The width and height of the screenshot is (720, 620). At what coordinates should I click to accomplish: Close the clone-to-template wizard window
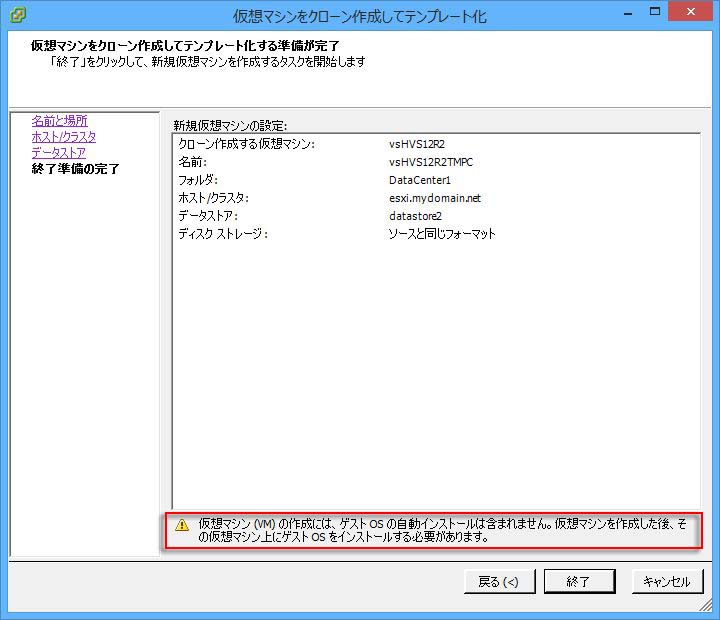point(691,11)
